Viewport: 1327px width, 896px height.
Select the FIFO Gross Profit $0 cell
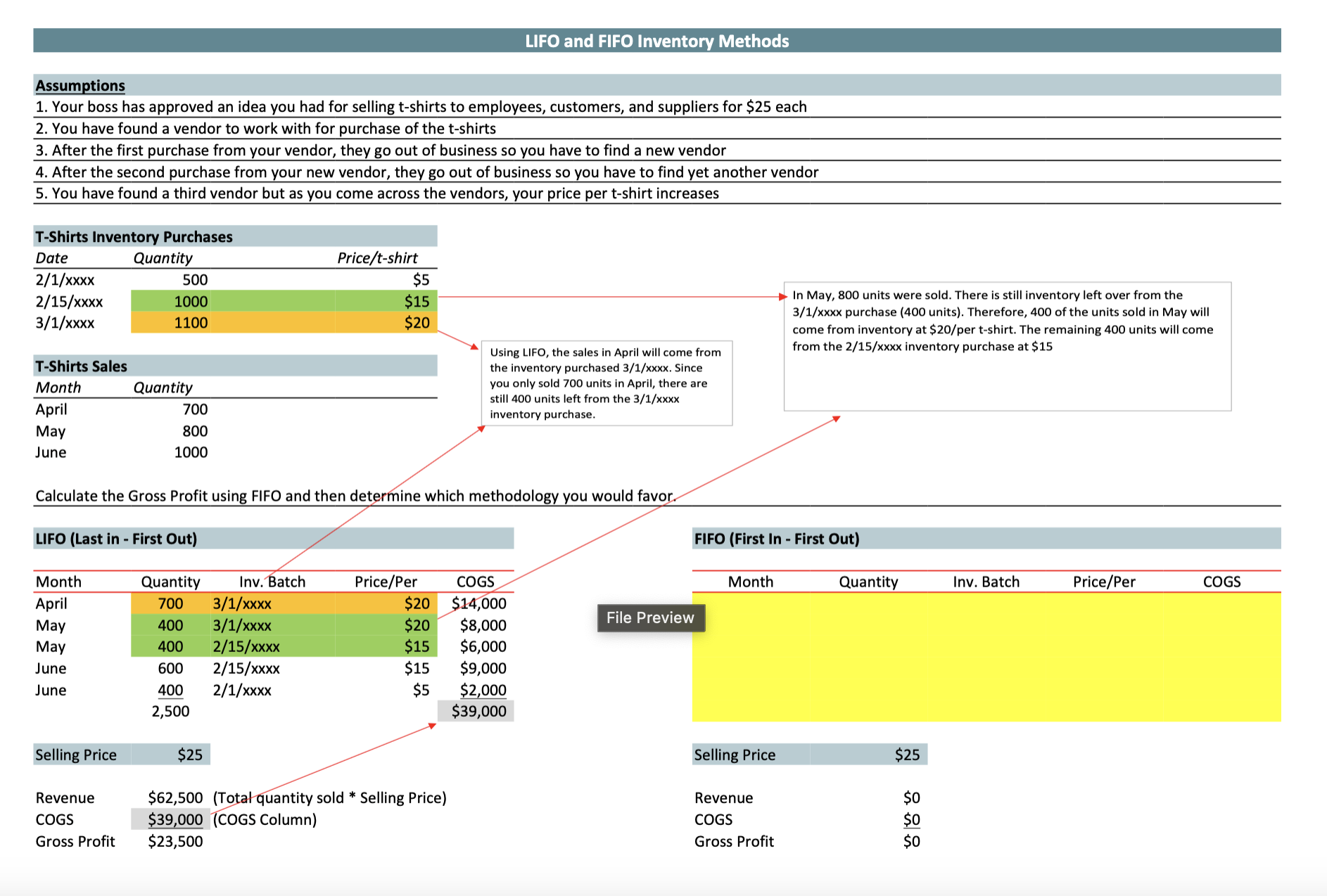tap(911, 841)
